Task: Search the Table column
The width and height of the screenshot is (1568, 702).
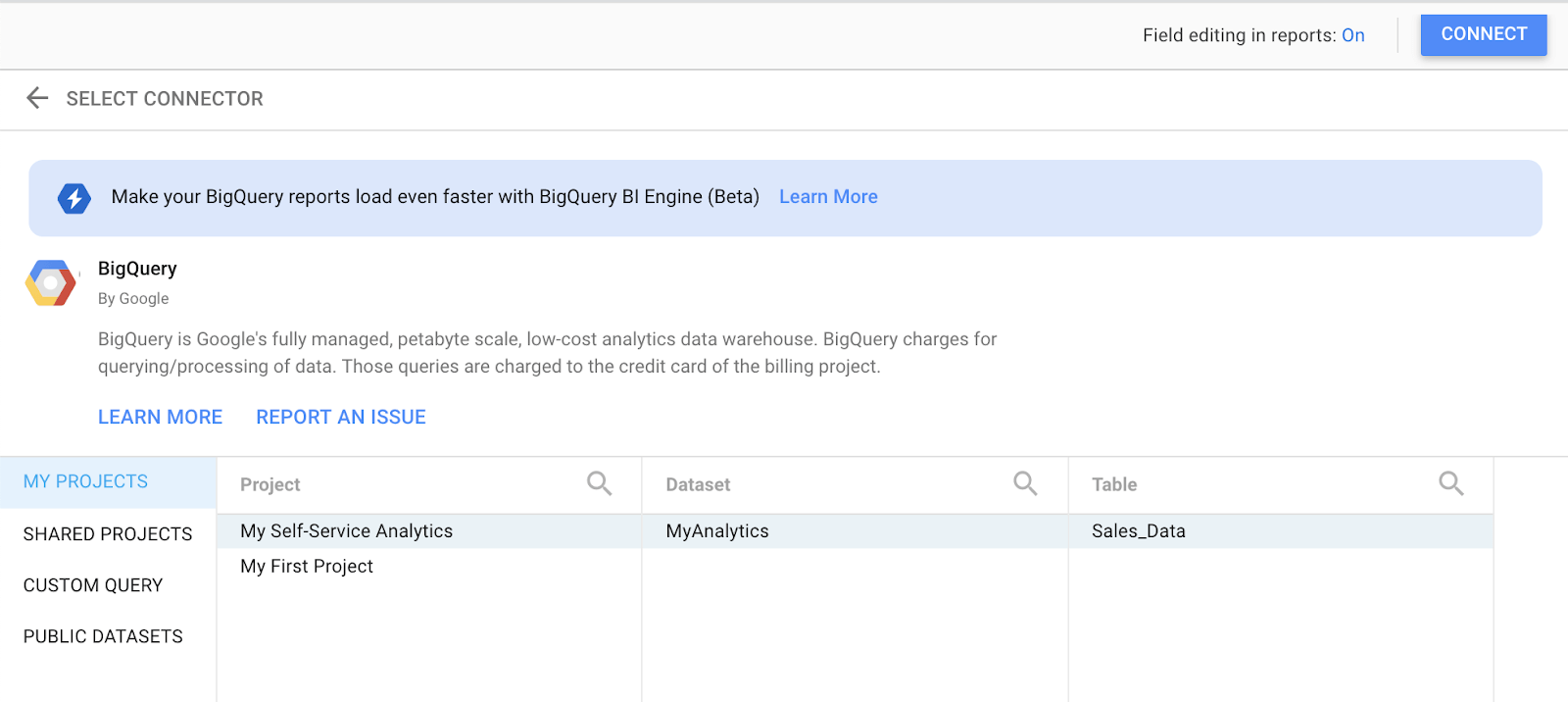Action: [1451, 483]
